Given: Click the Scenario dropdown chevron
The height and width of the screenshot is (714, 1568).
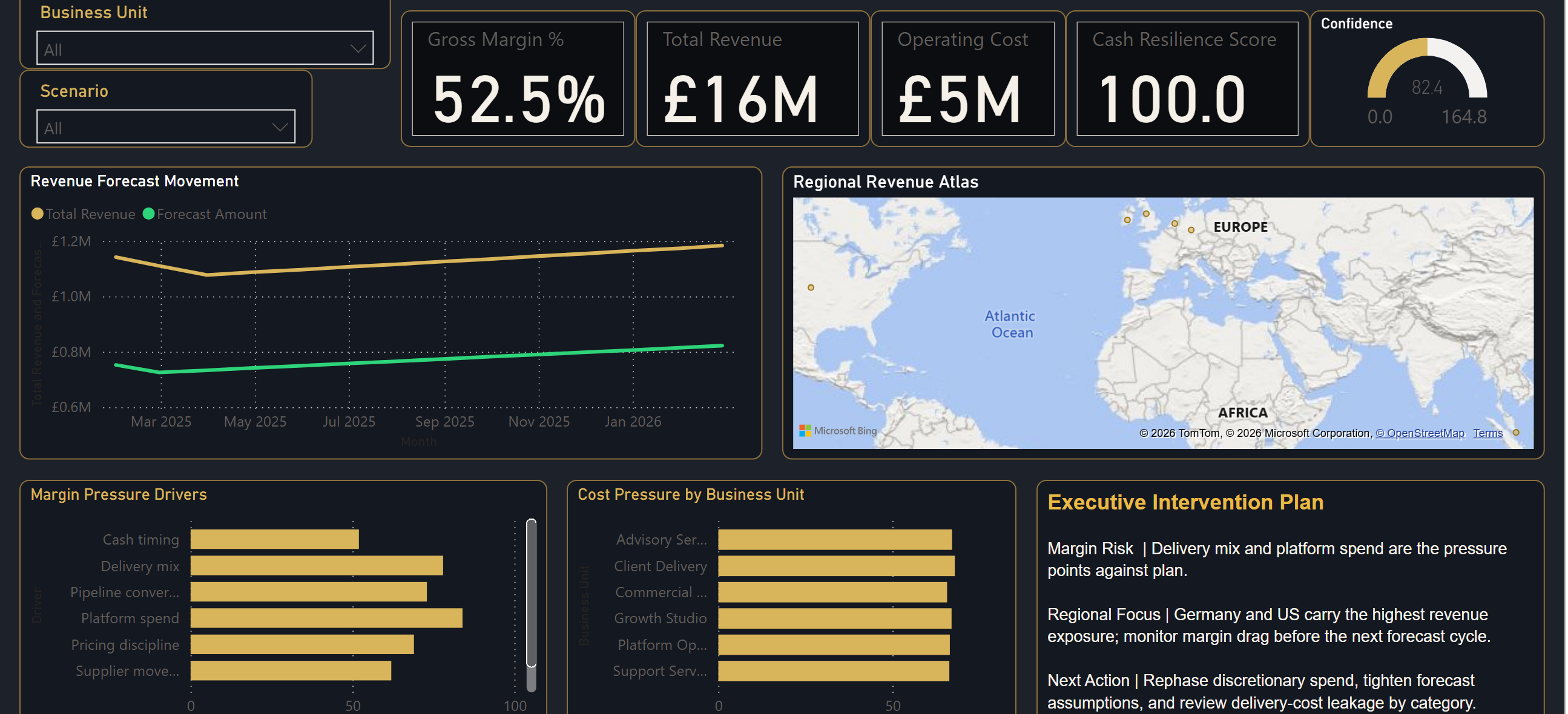Looking at the screenshot, I should (279, 127).
